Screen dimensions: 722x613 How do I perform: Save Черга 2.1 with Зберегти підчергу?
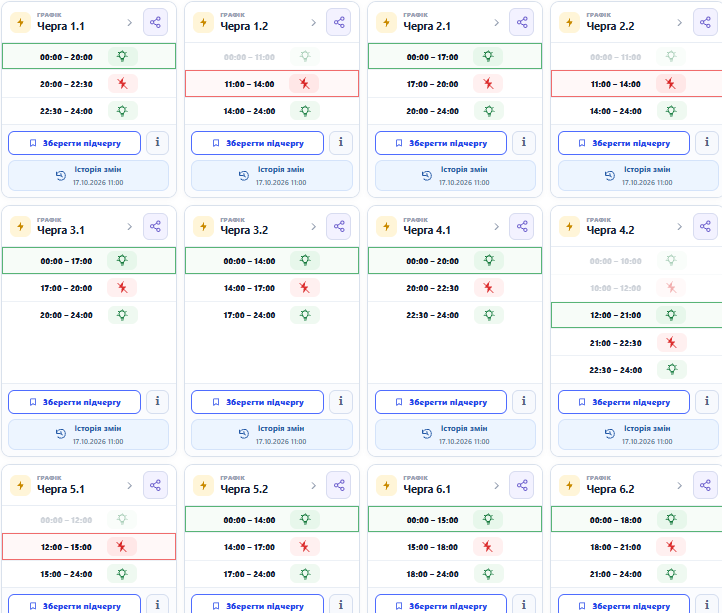pyautogui.click(x=441, y=143)
